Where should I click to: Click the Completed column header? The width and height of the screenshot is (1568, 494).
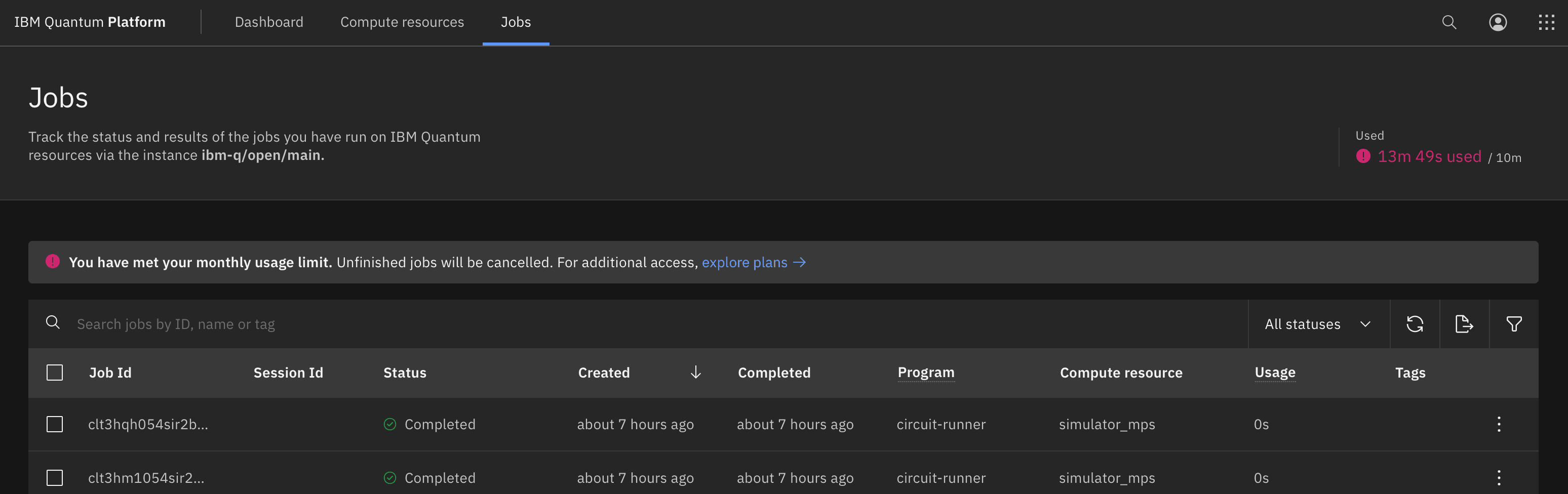(x=774, y=373)
